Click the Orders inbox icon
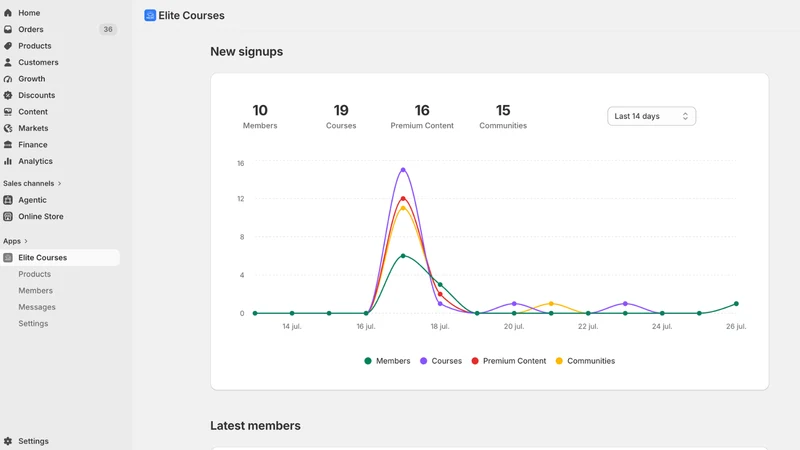Screen dimensions: 800x450 point(8,29)
